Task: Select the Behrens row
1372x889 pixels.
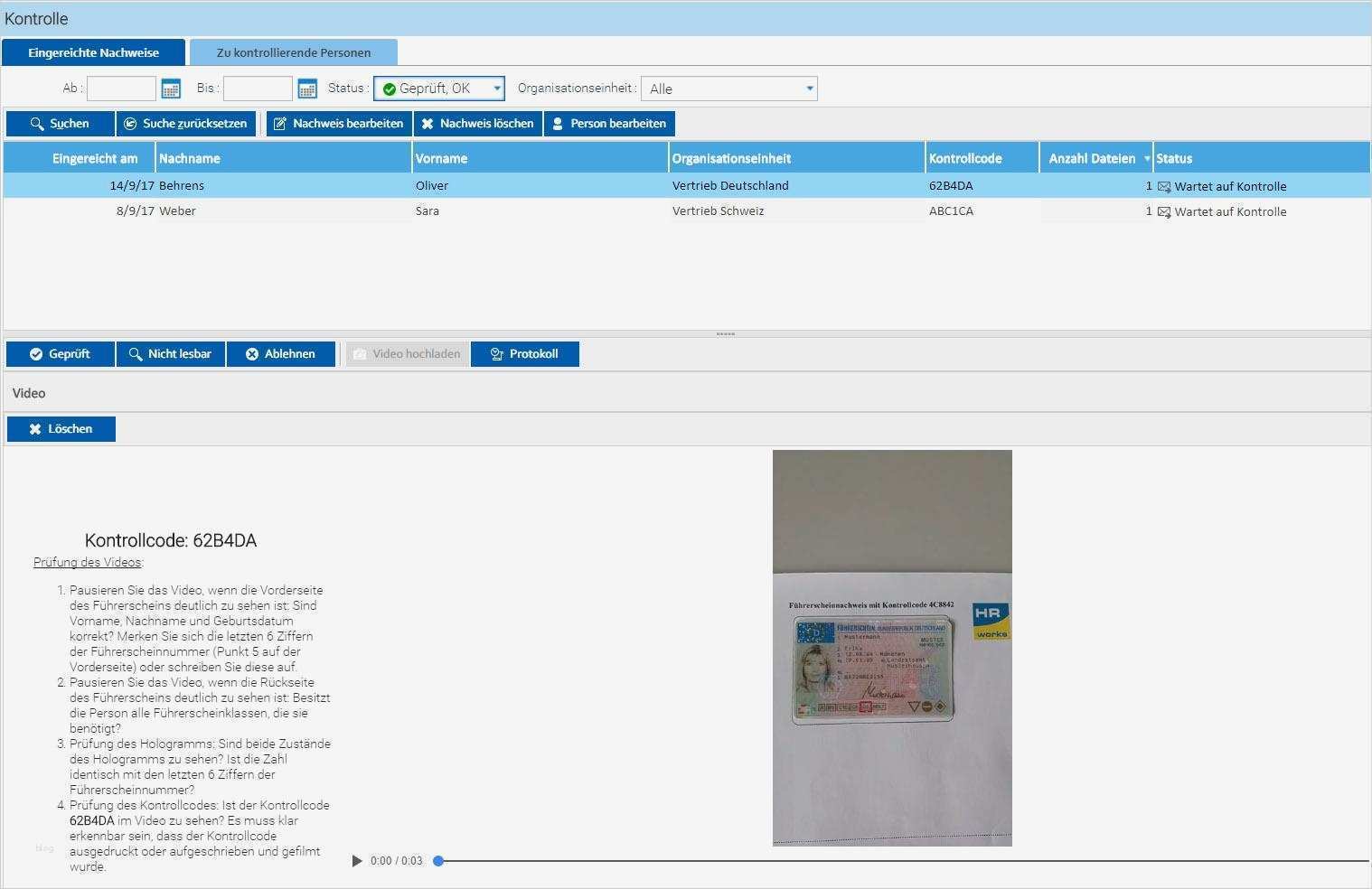Action: (x=687, y=186)
